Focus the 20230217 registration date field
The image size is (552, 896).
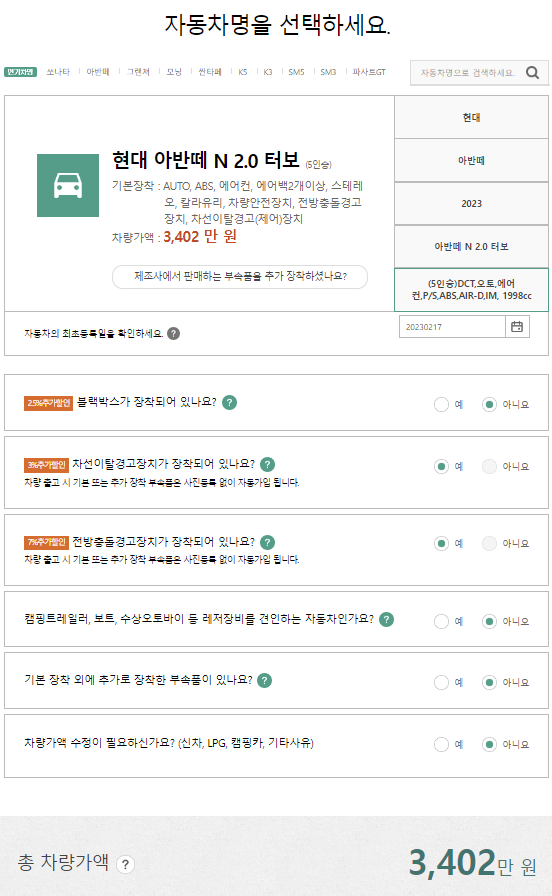point(452,327)
